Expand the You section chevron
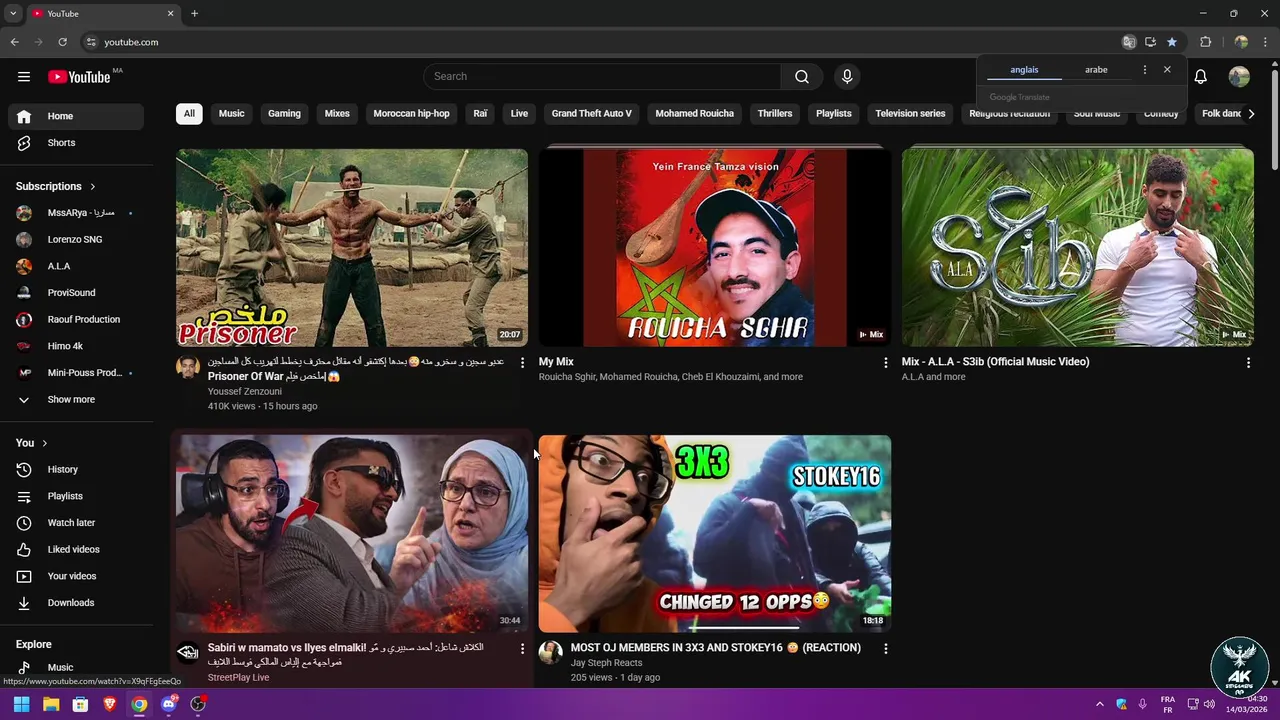Screen dimensions: 1280x720 (x=44, y=443)
